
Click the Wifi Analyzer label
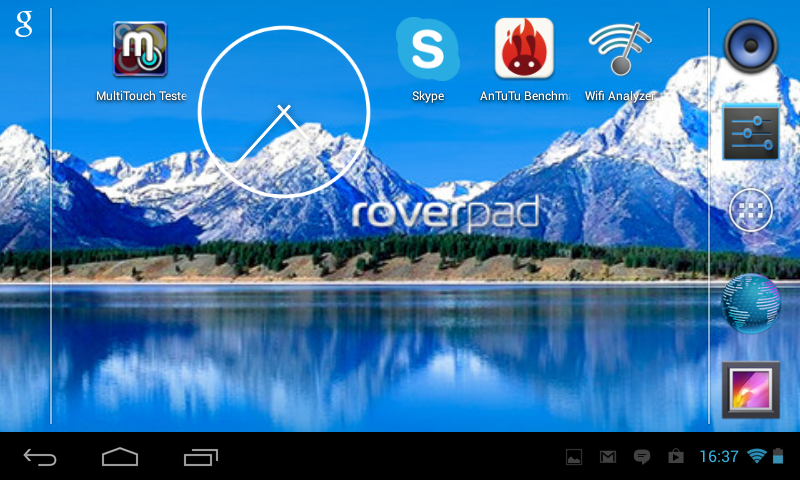click(x=620, y=96)
